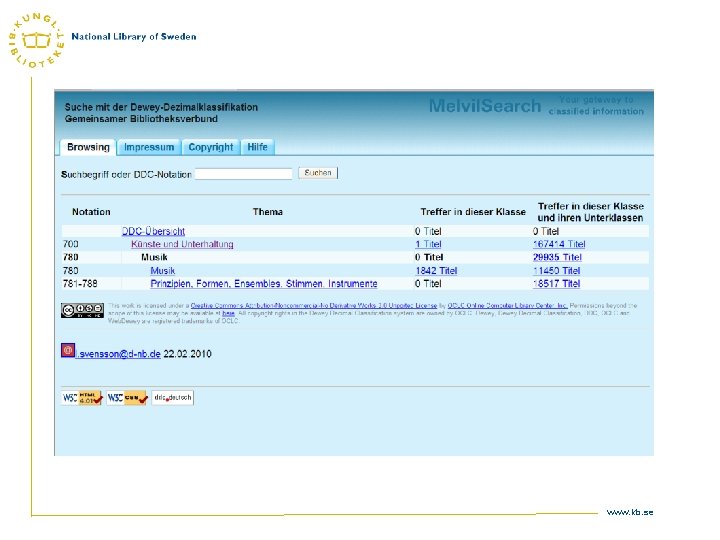Image resolution: width=720 pixels, height=540 pixels.
Task: Click the Treffer in dieser Klasse header
Action: pyautogui.click(x=473, y=212)
